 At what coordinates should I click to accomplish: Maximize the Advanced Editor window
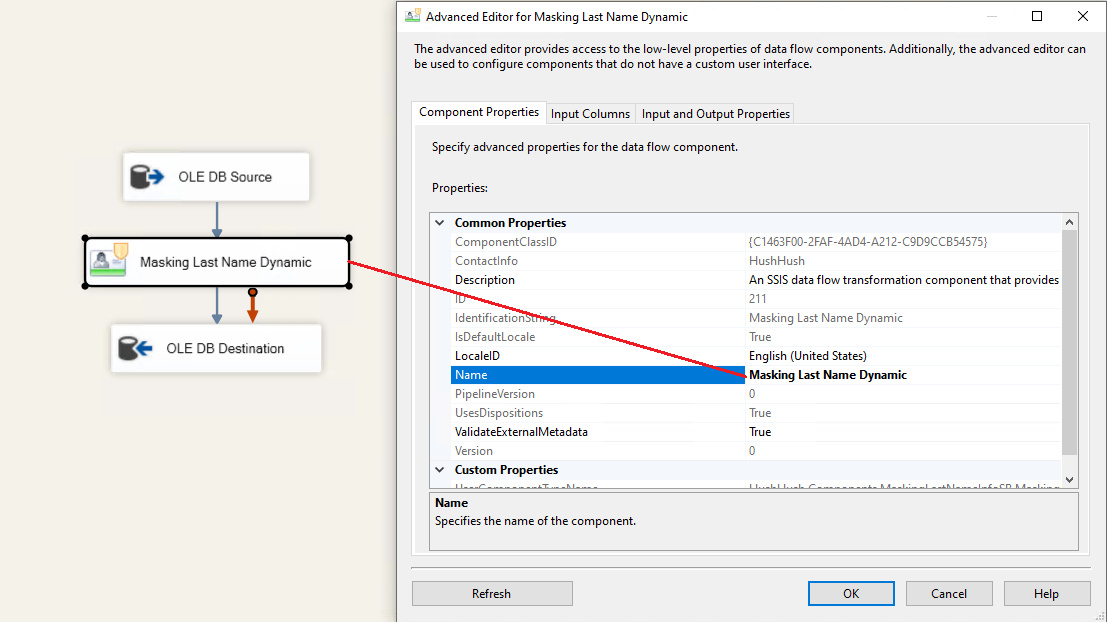click(1037, 16)
